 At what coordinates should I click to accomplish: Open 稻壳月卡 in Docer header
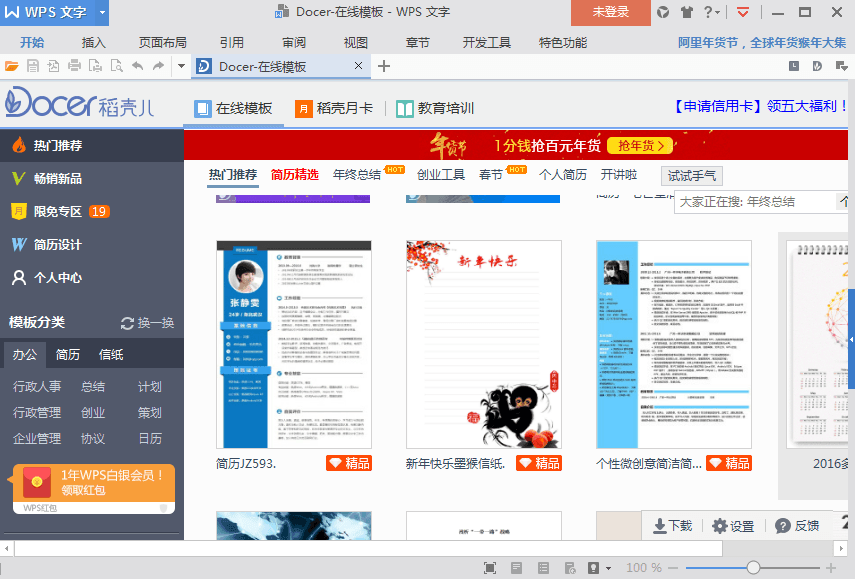coord(334,108)
